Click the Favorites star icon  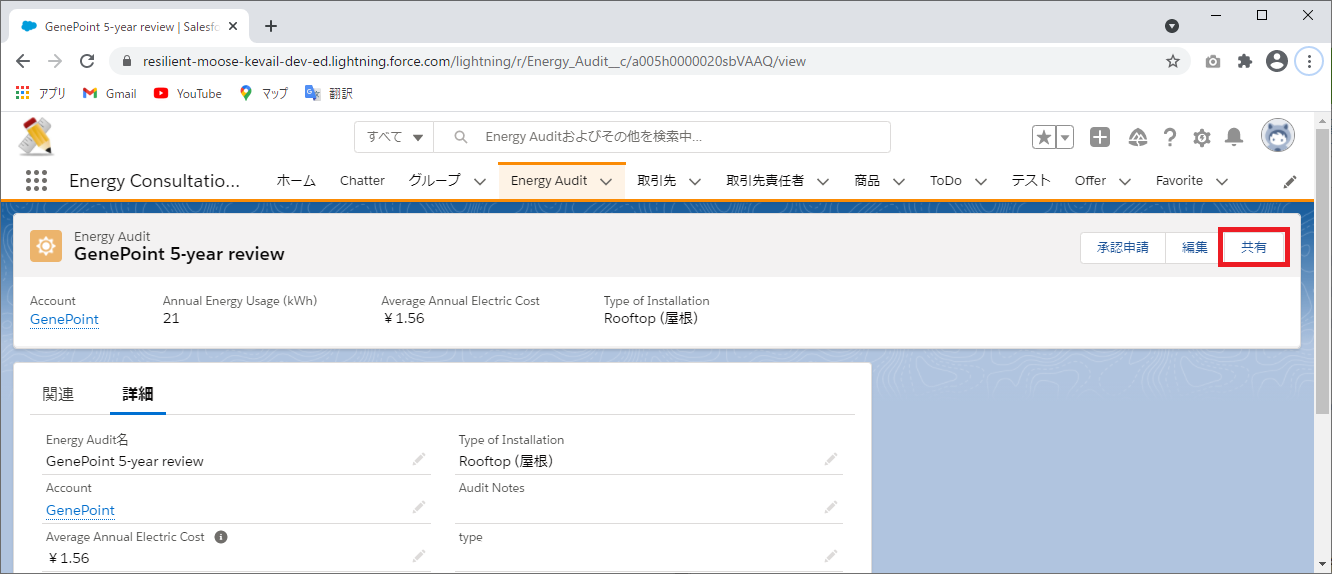(x=1044, y=138)
